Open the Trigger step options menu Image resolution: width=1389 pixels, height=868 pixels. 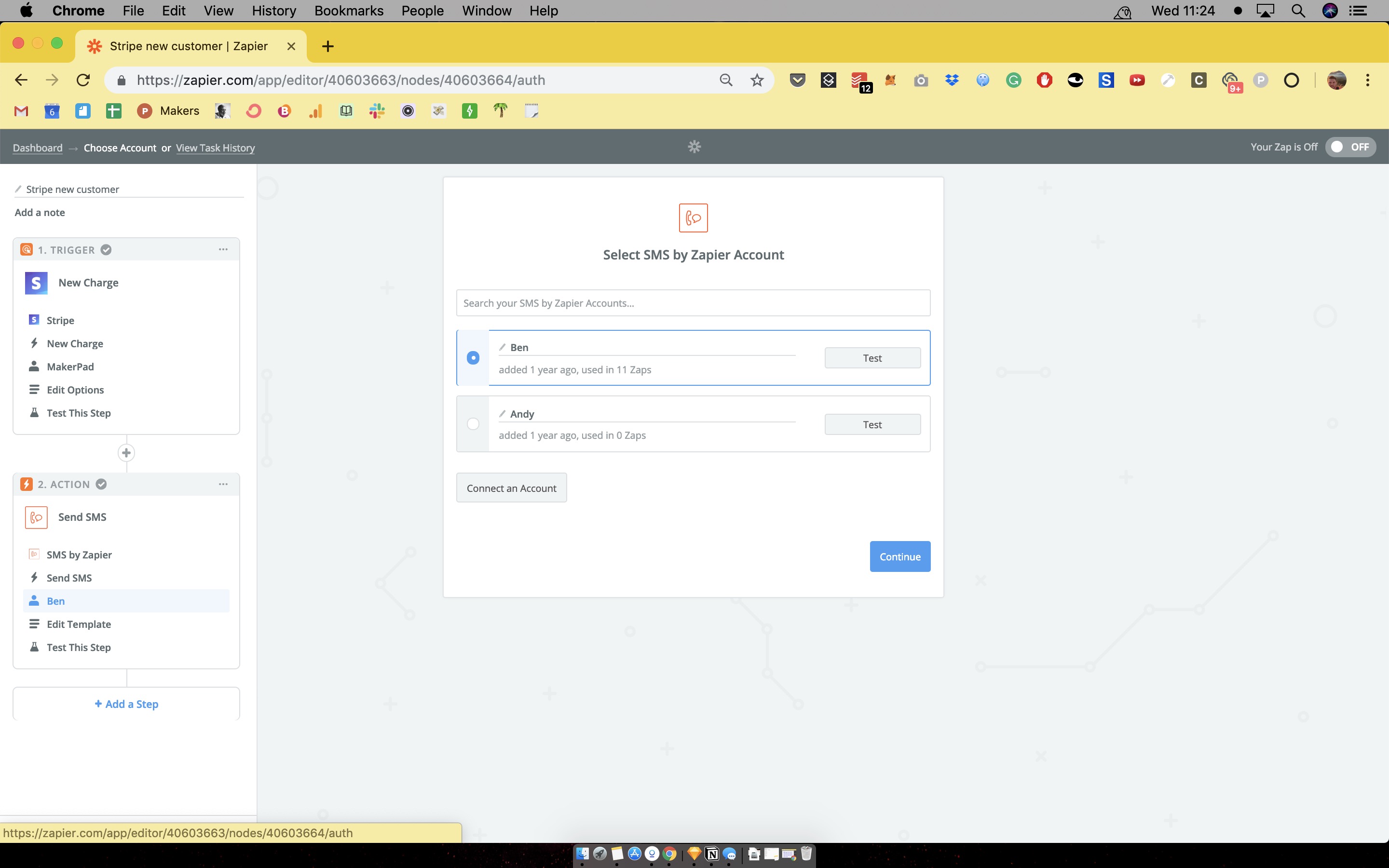tap(223, 249)
